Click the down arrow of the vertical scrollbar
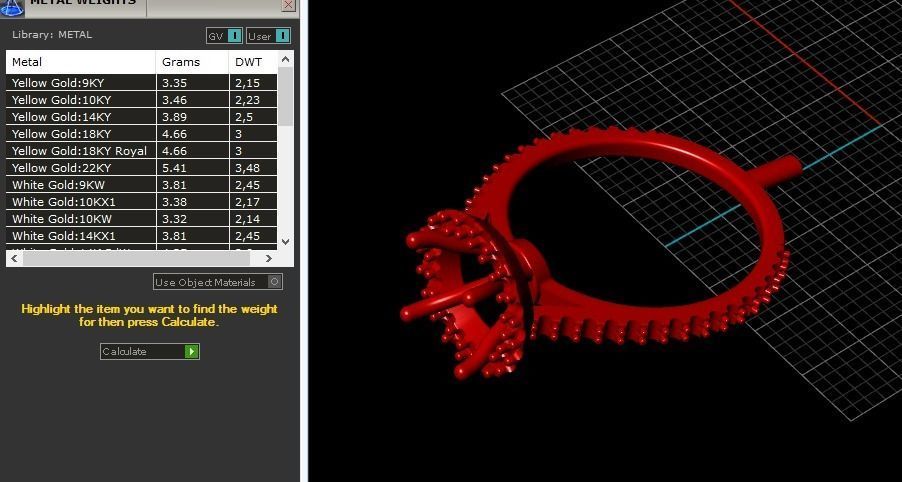Viewport: 902px width, 482px height. [286, 242]
